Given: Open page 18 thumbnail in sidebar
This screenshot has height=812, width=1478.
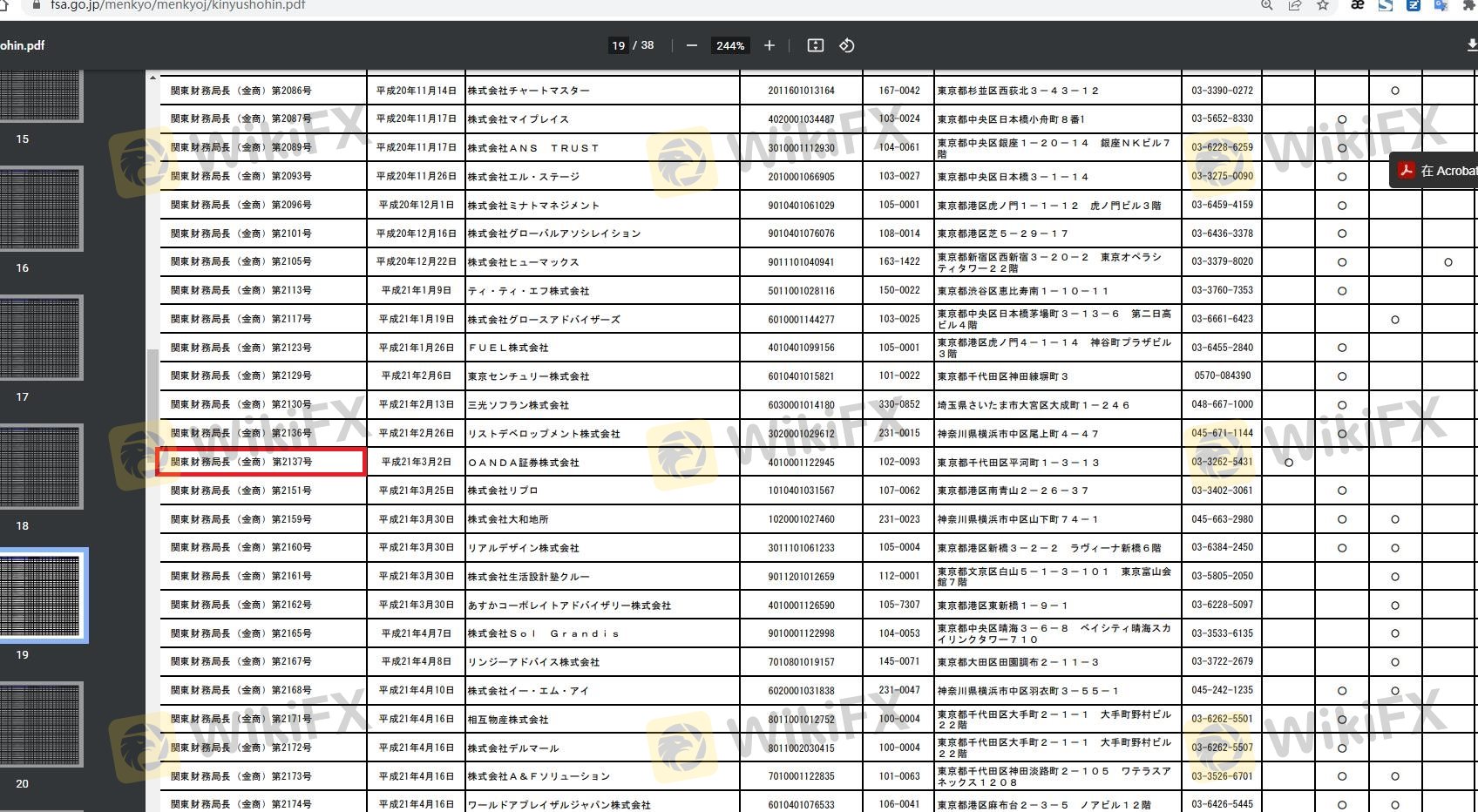Looking at the screenshot, I should coord(41,466).
